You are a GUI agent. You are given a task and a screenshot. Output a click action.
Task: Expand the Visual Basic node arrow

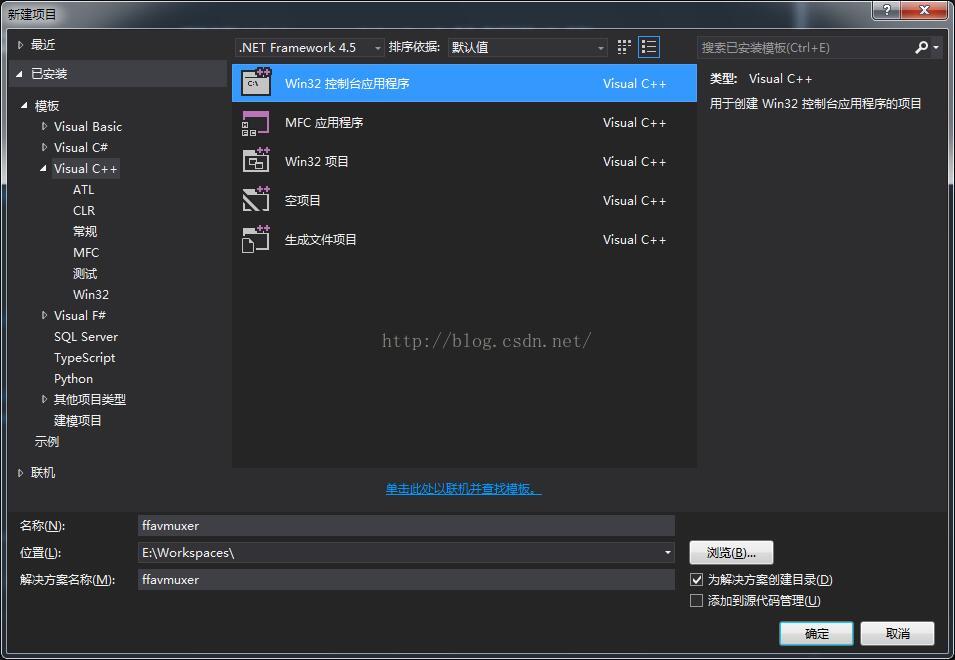click(x=44, y=126)
